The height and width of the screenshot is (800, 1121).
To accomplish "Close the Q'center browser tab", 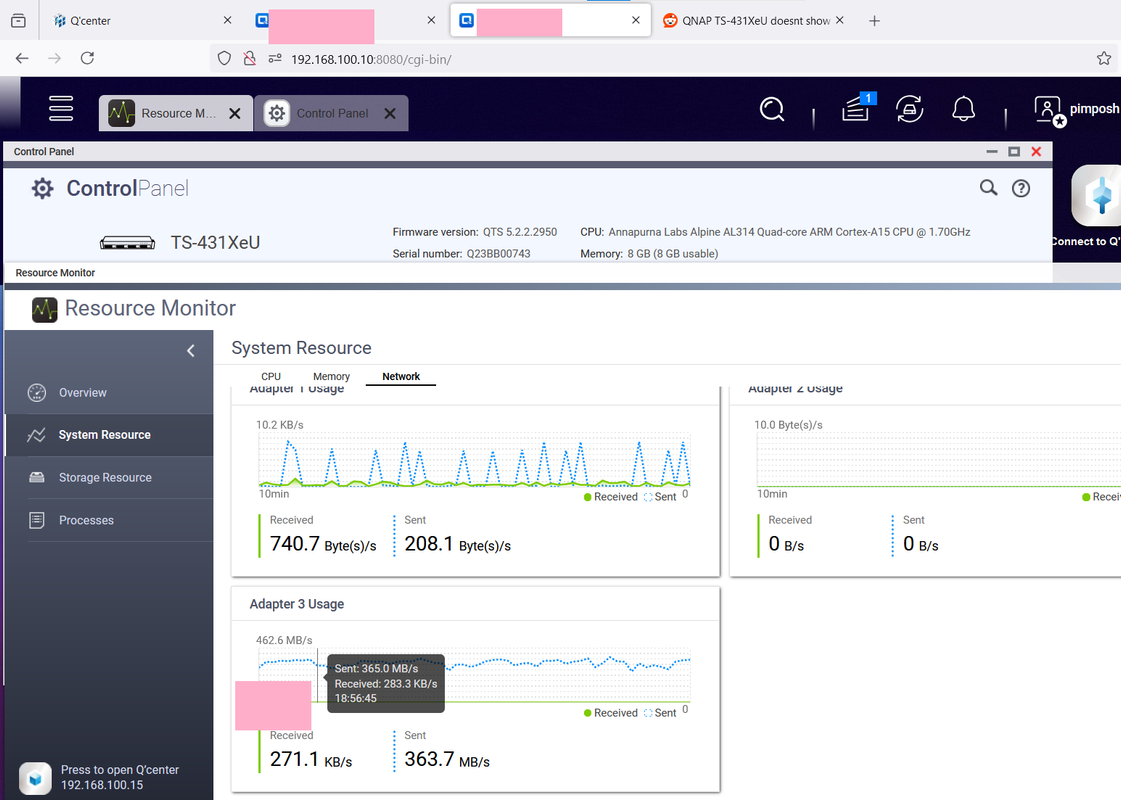I will pos(227,20).
